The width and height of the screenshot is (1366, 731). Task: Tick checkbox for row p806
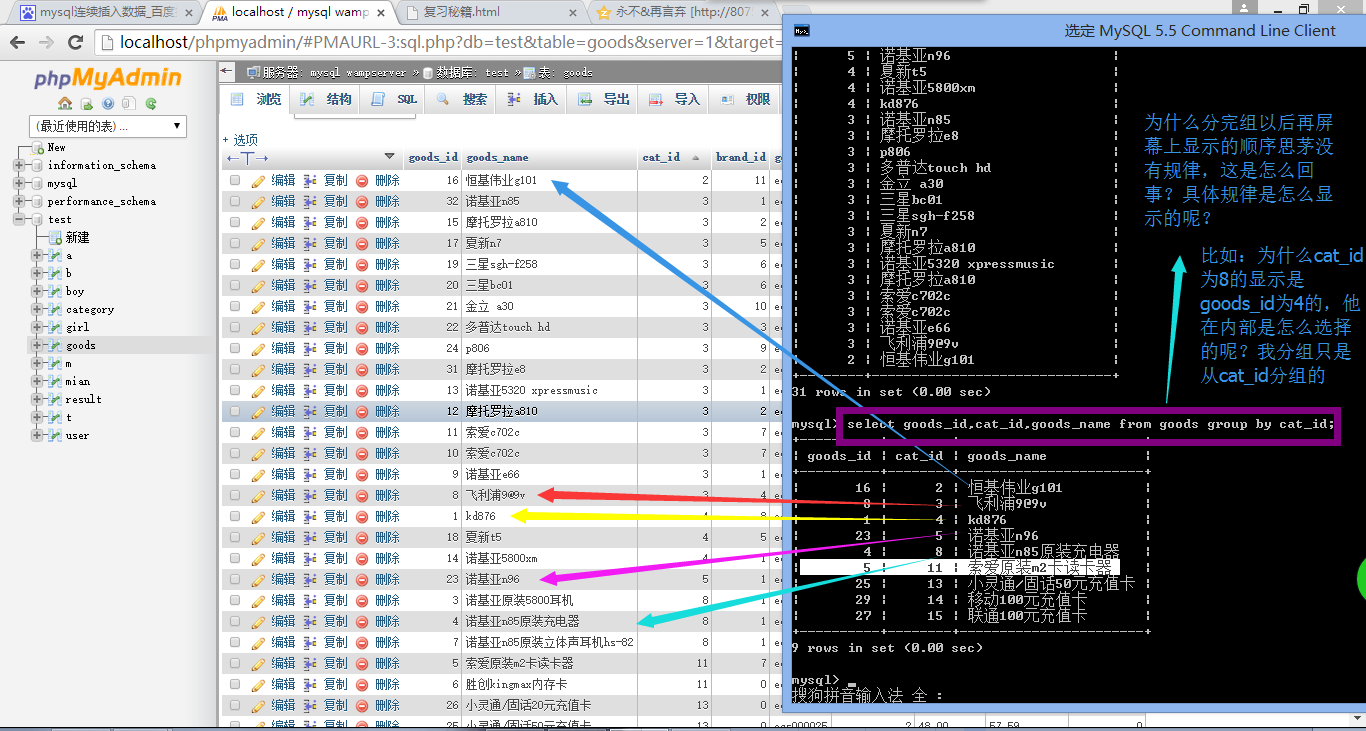[235, 348]
